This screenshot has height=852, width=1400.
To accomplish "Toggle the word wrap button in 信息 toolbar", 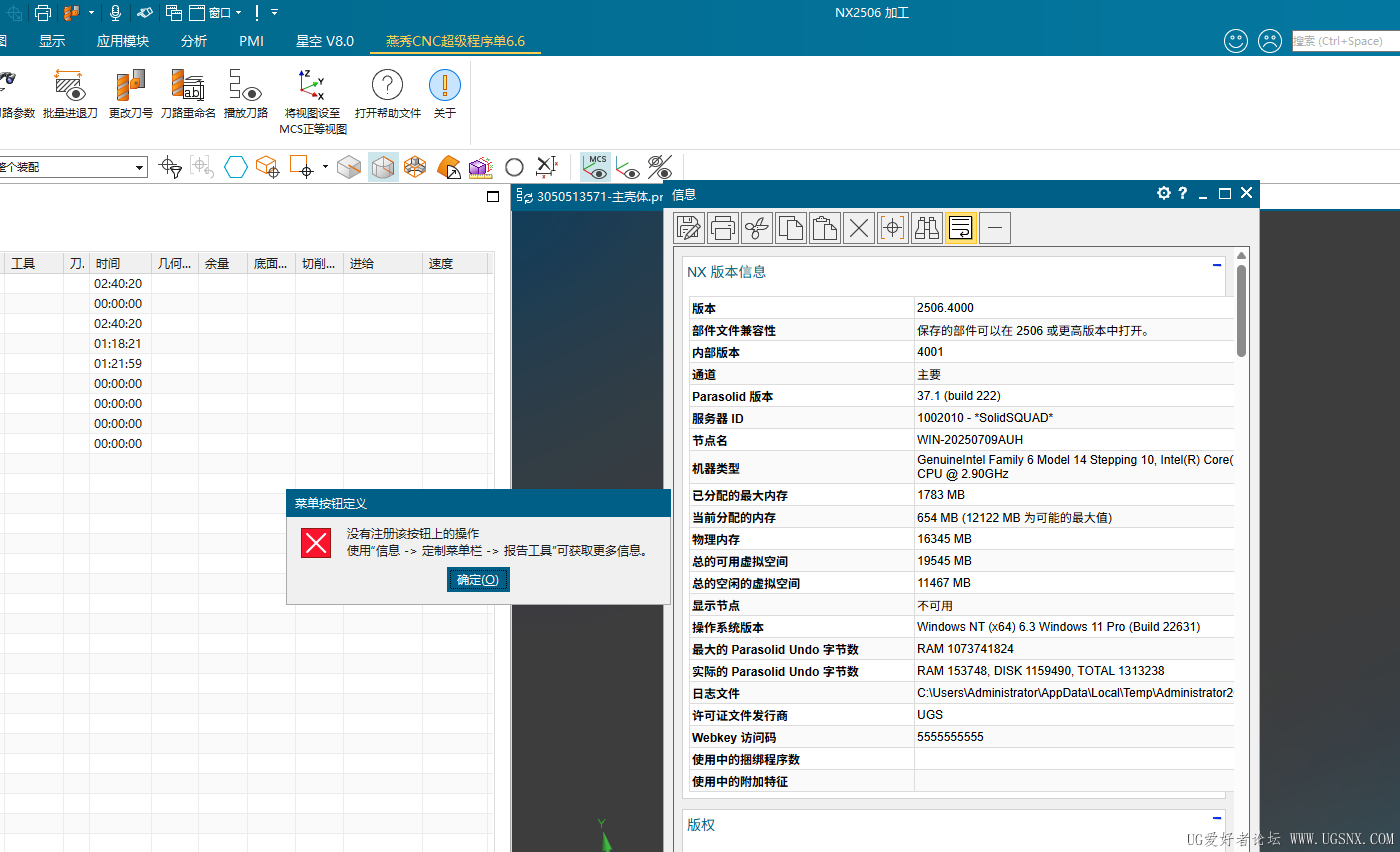I will pyautogui.click(x=961, y=229).
